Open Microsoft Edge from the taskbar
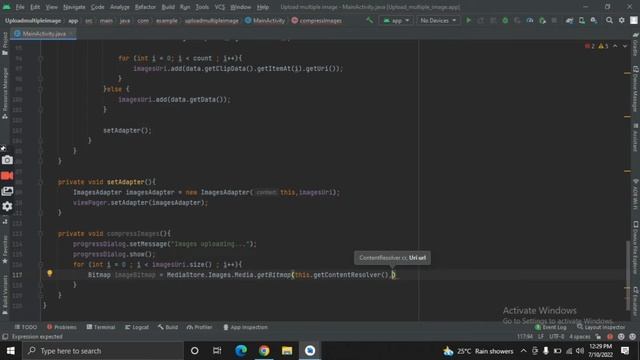 tap(241, 351)
